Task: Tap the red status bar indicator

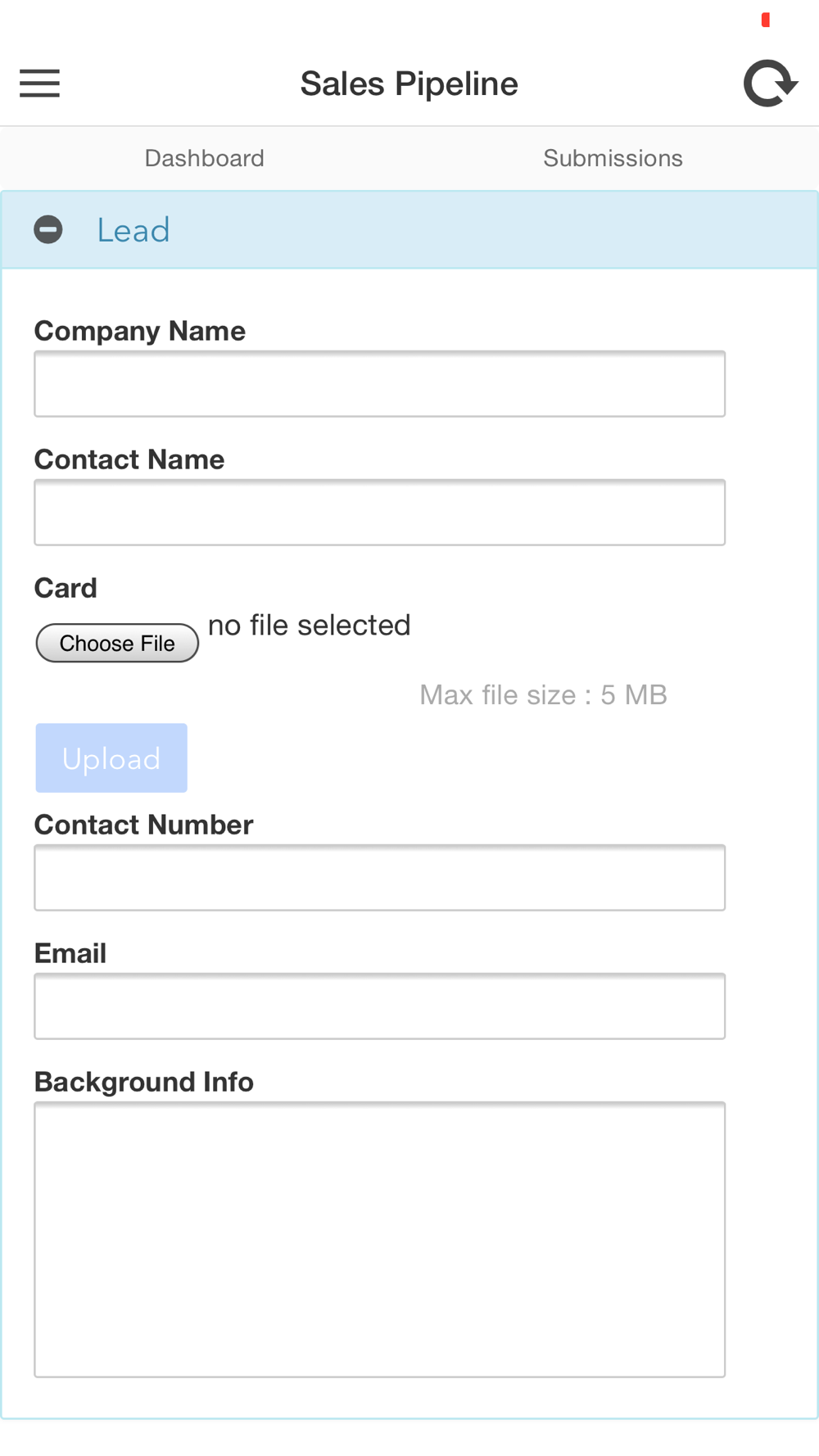Action: 766,20
